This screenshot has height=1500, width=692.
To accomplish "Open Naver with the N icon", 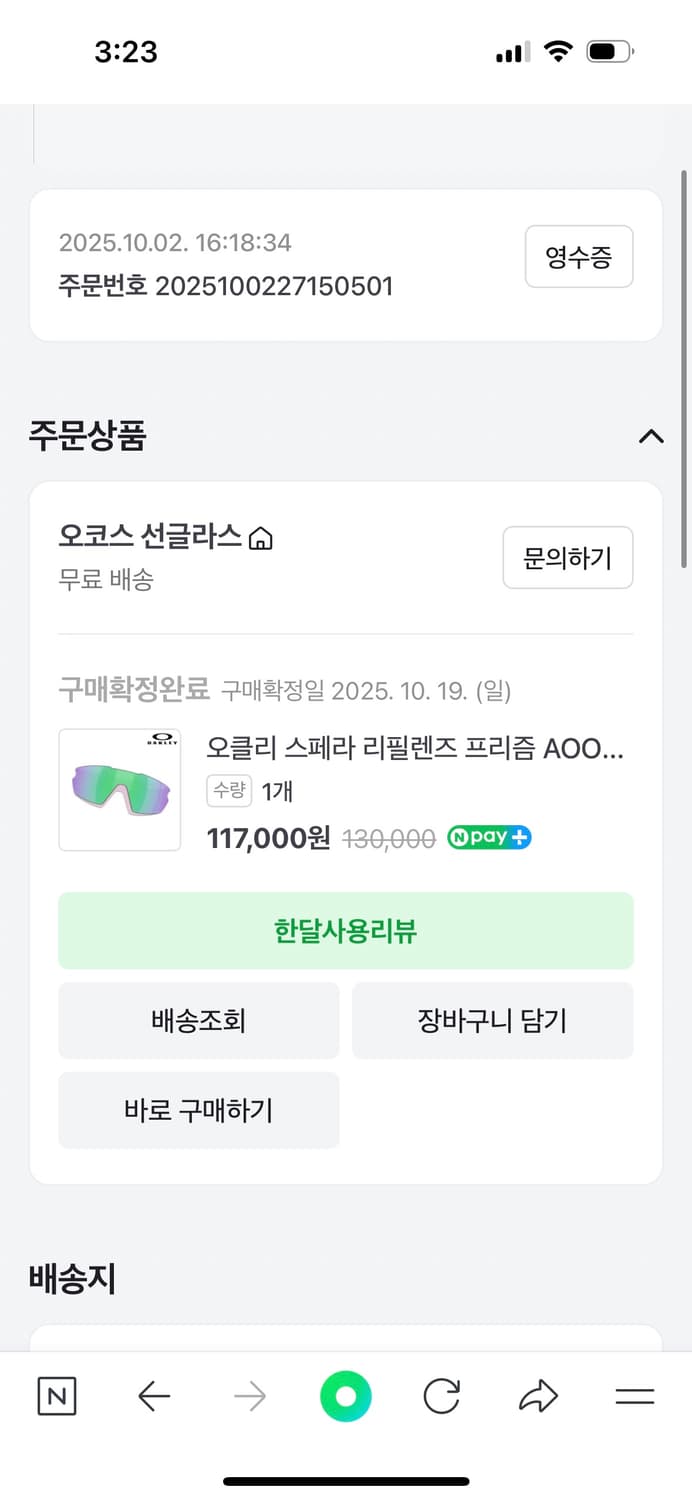I will pos(56,1397).
